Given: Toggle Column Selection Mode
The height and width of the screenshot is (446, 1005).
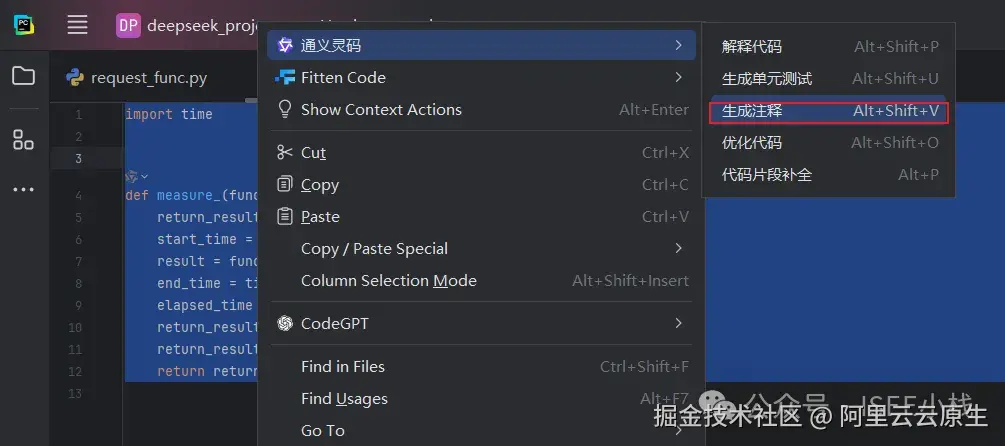Looking at the screenshot, I should tap(389, 281).
